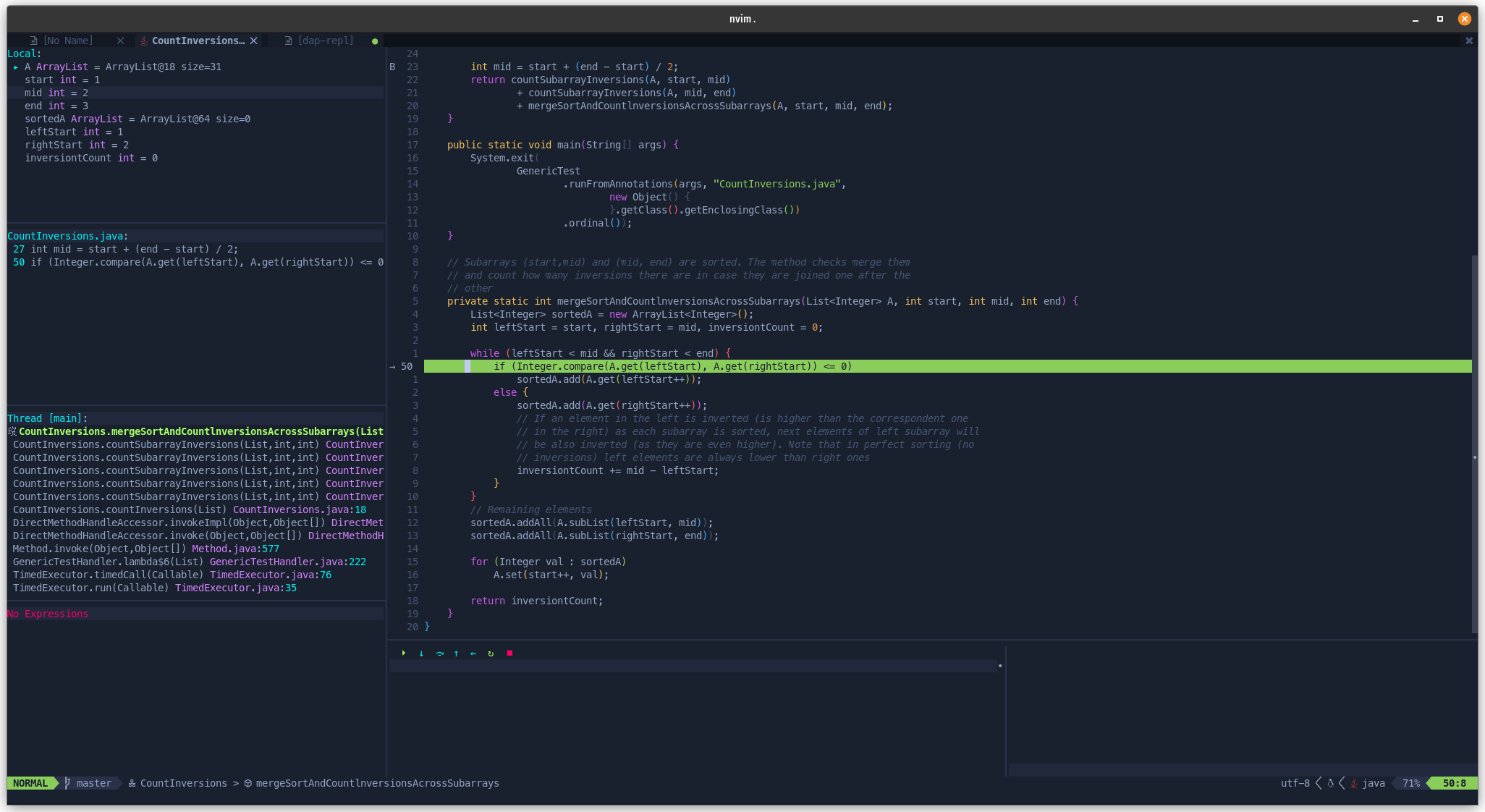Image resolution: width=1485 pixels, height=812 pixels.
Task: Click the breakpoint marker B on line 23
Action: pos(392,67)
